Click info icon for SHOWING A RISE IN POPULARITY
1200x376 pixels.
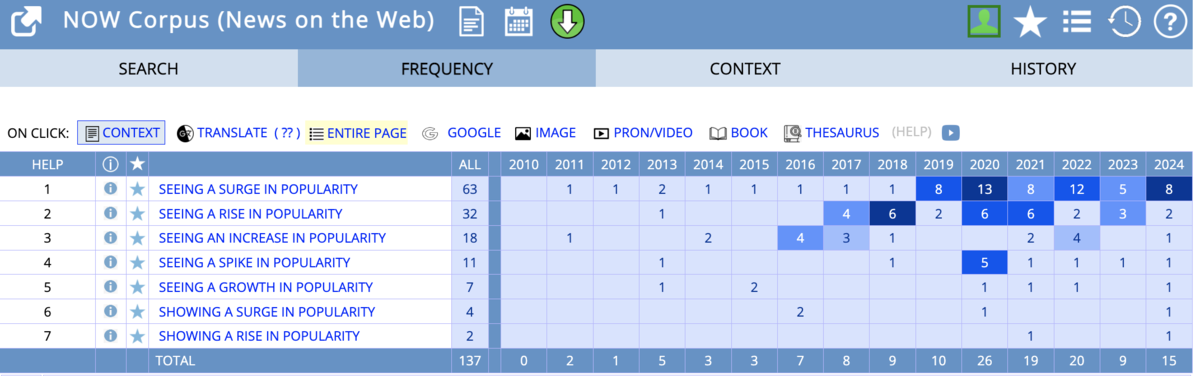click(x=110, y=336)
